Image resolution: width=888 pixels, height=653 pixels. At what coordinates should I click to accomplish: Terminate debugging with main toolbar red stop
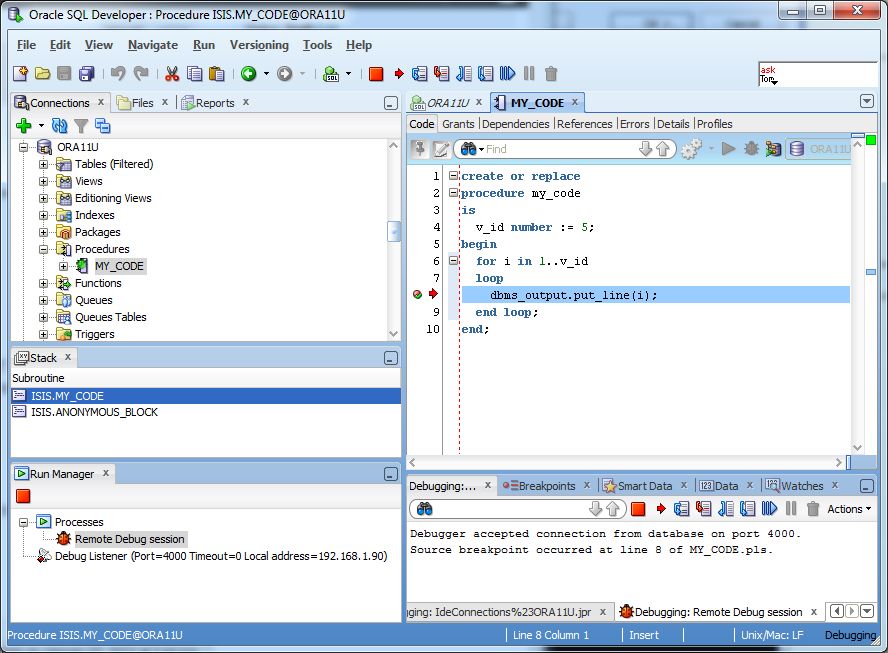pyautogui.click(x=376, y=74)
